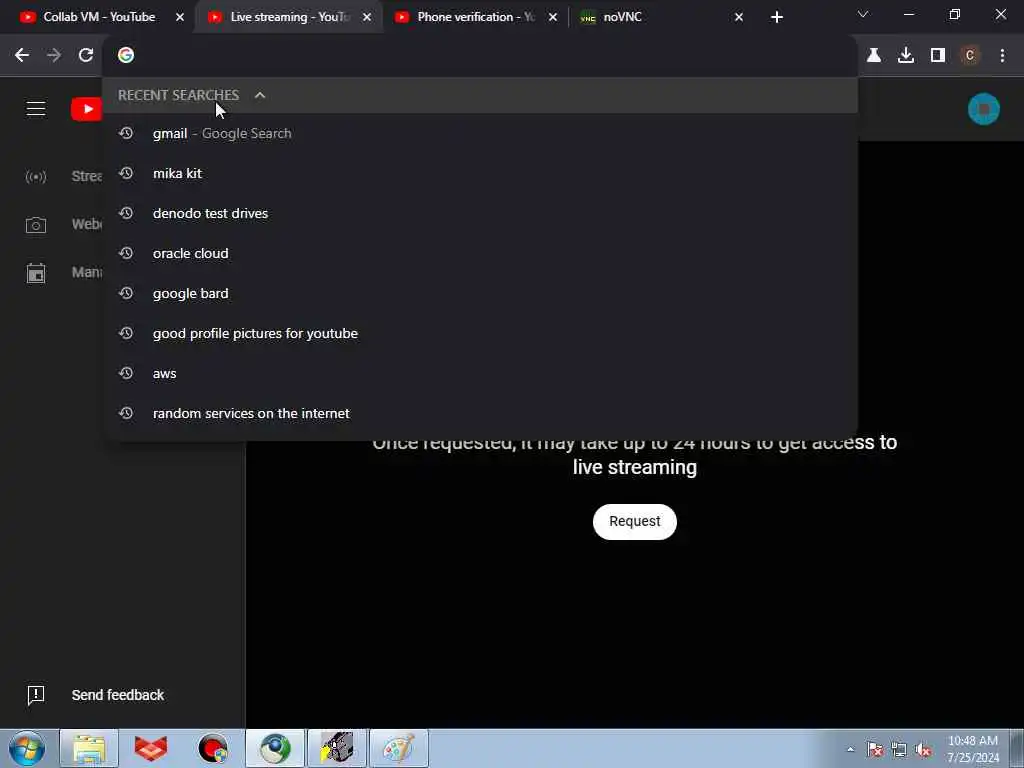Image resolution: width=1024 pixels, height=768 pixels.
Task: Open the downloads icon in toolbar
Action: pos(906,56)
